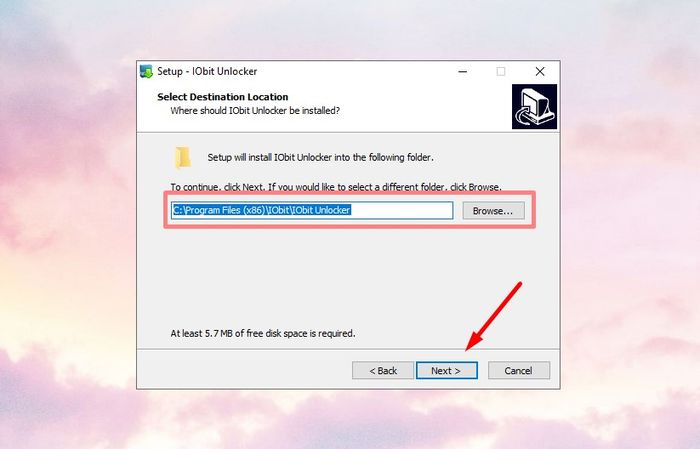Click the disabled maximize button
Image resolution: width=700 pixels, height=449 pixels.
point(501,71)
